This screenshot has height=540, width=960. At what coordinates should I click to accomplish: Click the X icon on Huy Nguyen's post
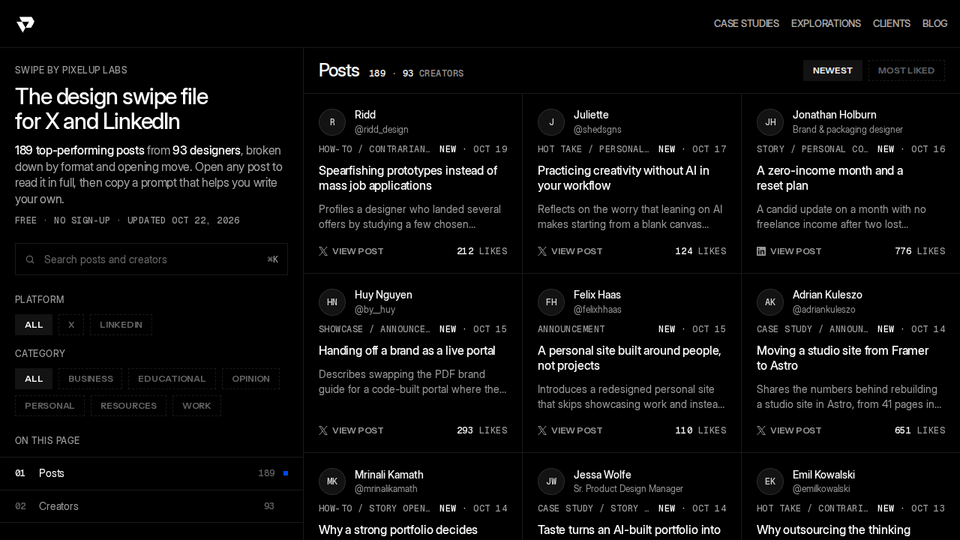coord(323,430)
